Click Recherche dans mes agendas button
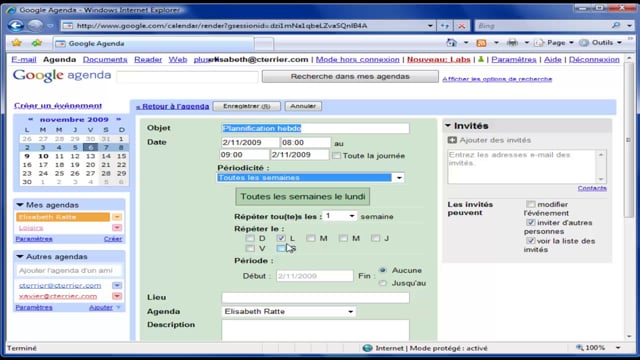The image size is (640, 360). [x=350, y=76]
